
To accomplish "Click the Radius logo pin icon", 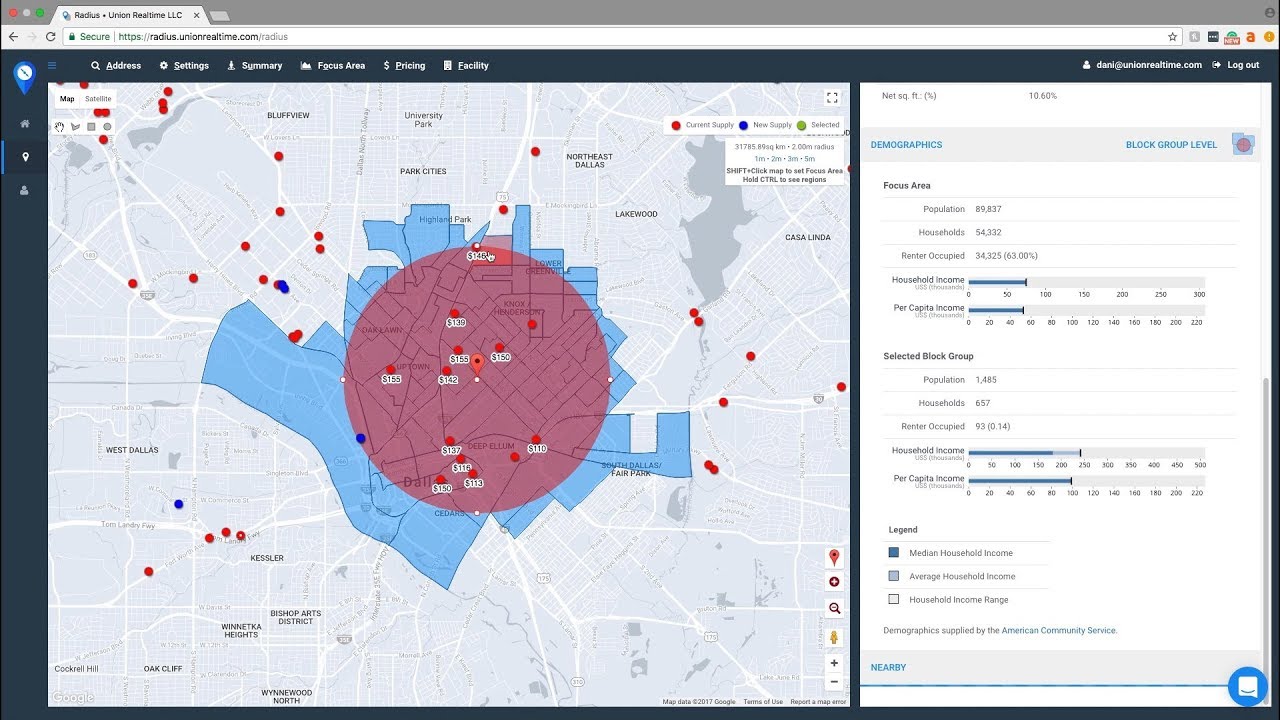I will pyautogui.click(x=24, y=77).
